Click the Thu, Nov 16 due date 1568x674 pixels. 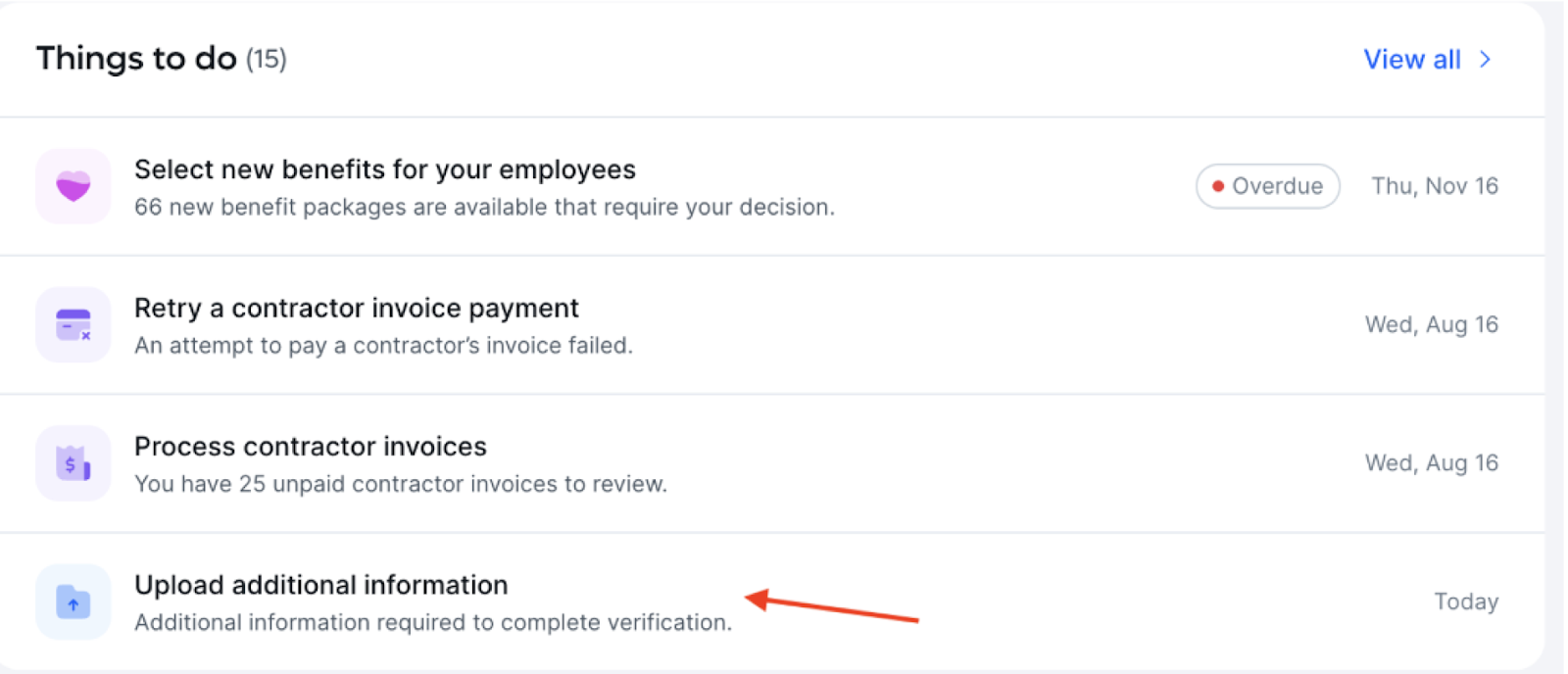(x=1435, y=186)
